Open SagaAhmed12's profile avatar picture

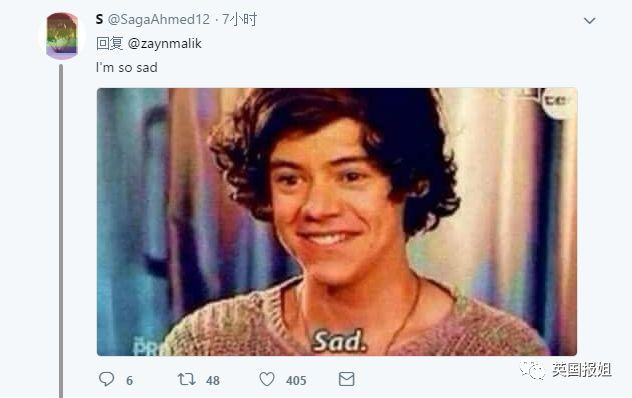pyautogui.click(x=62, y=36)
